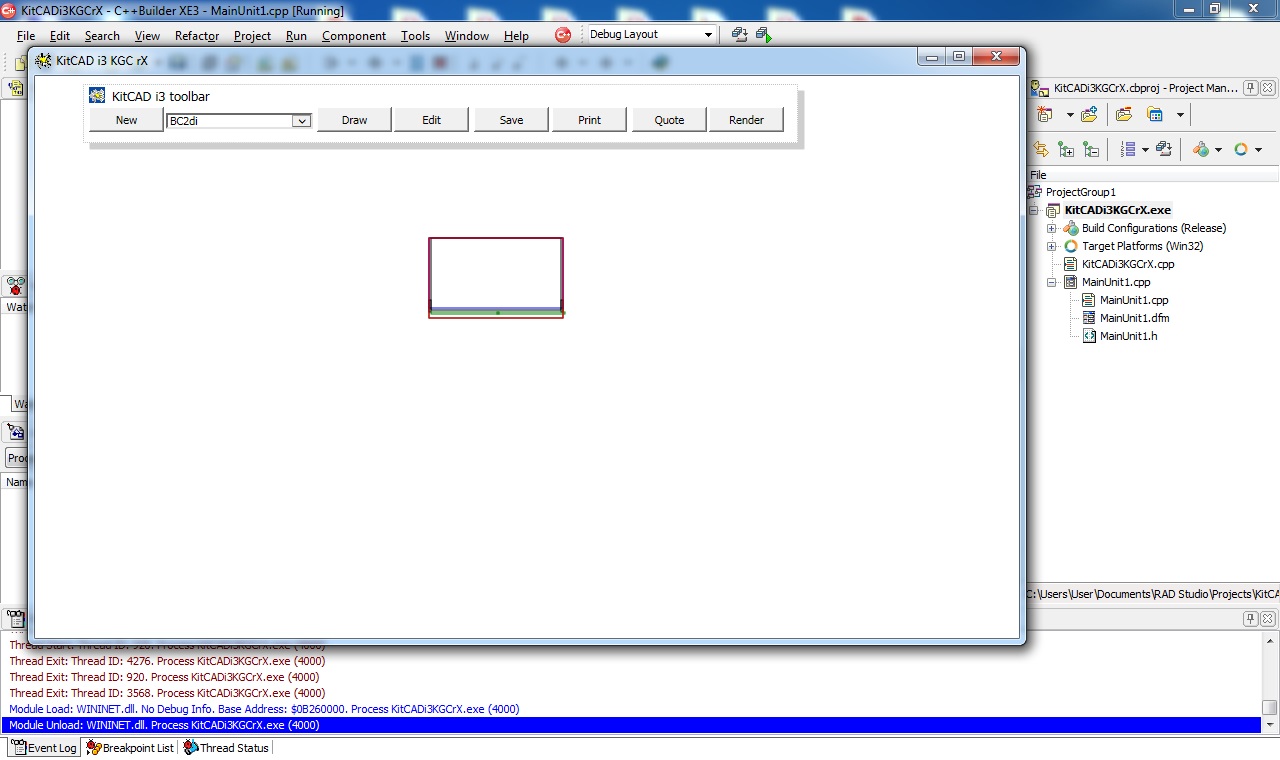Open the Component menu
Image resolution: width=1280 pixels, height=760 pixels.
pyautogui.click(x=354, y=36)
